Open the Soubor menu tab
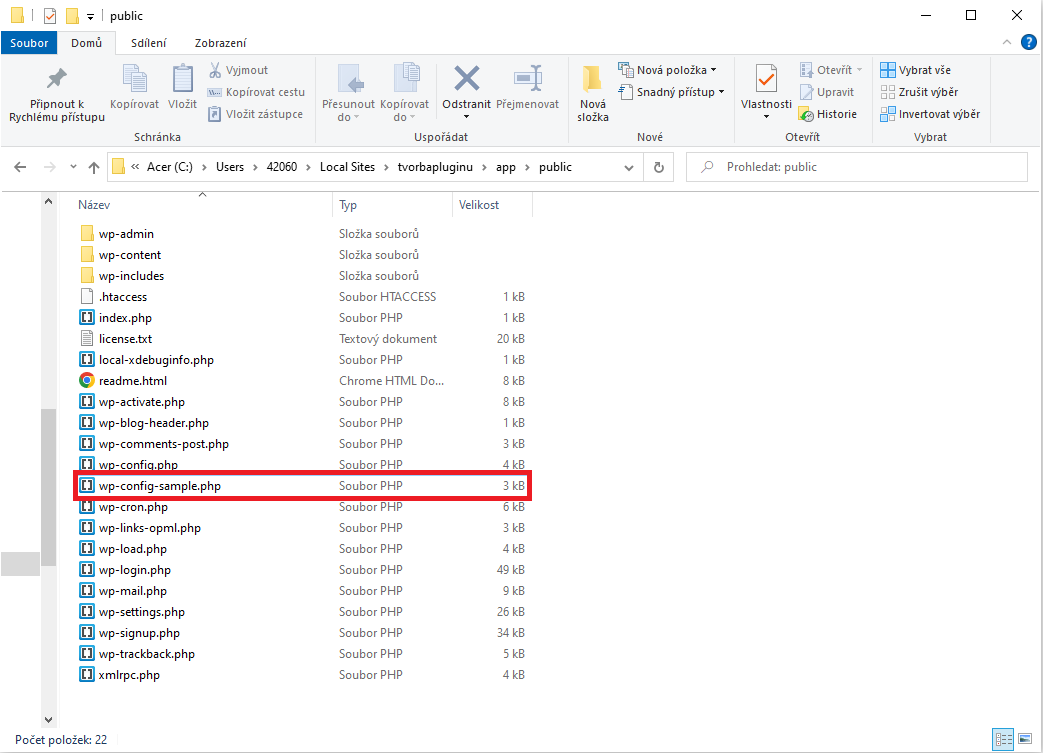1043x753 pixels. (29, 43)
